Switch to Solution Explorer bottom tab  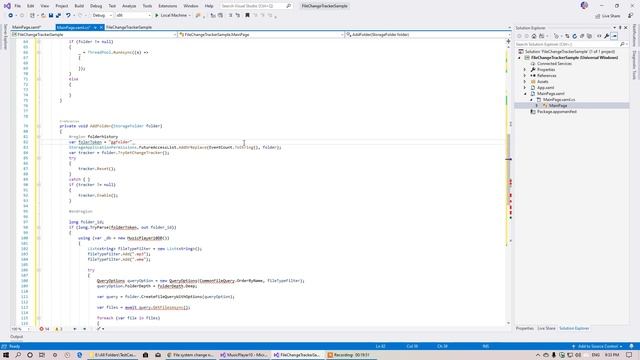click(574, 328)
